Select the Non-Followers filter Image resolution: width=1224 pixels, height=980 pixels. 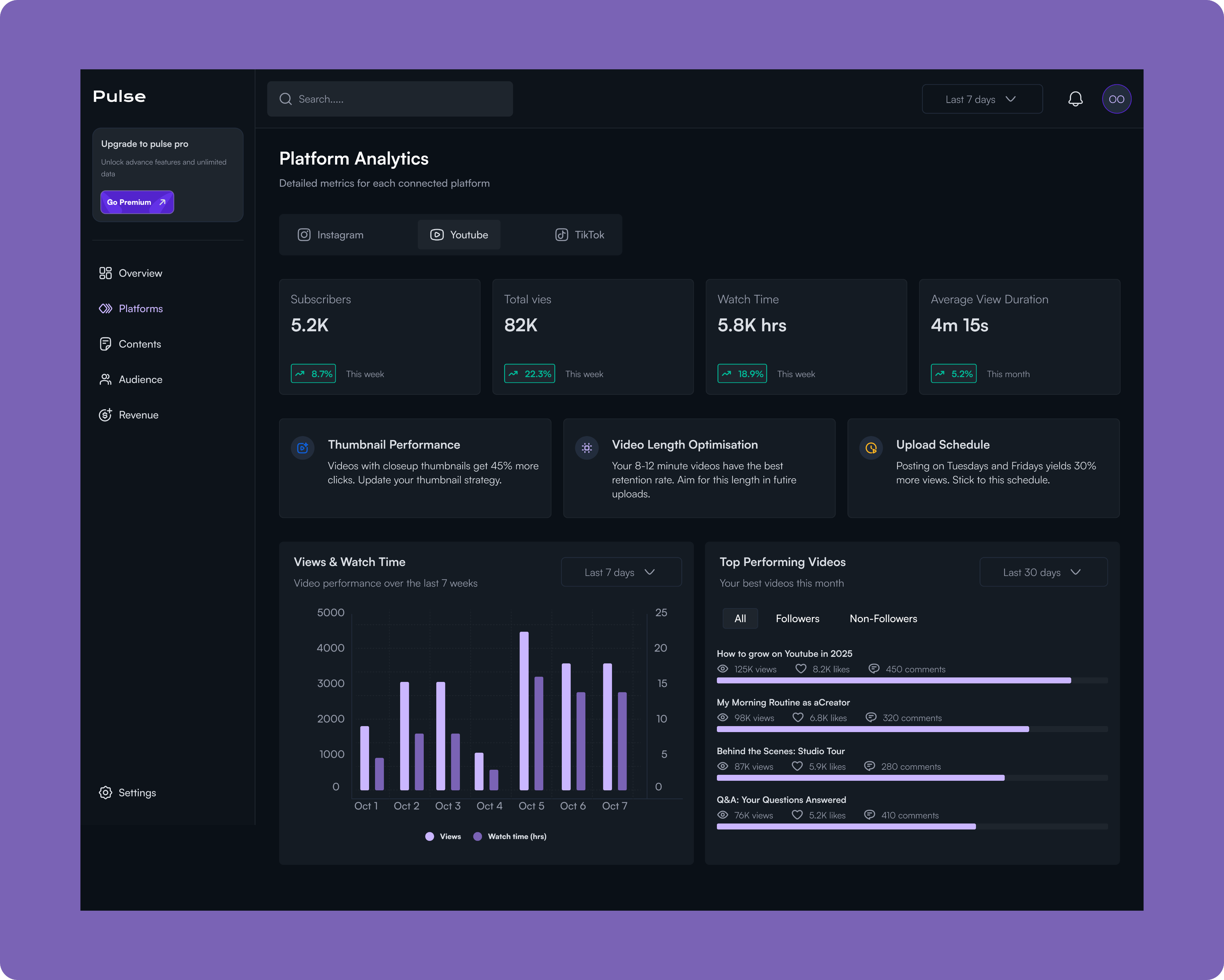[x=883, y=619]
